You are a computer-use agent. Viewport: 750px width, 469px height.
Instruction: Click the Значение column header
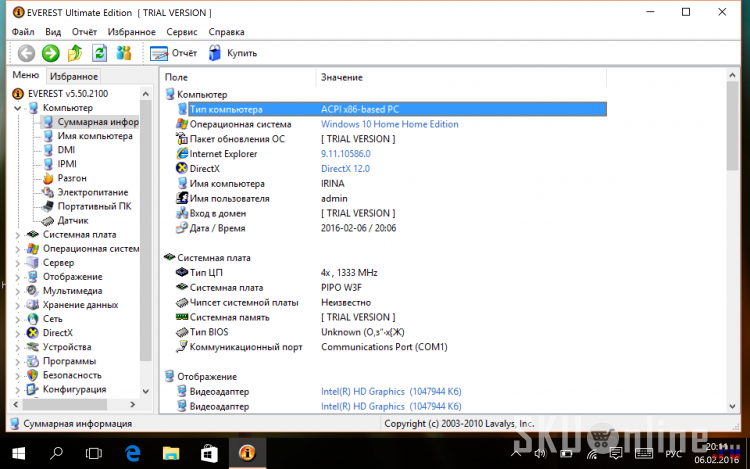click(x=461, y=77)
